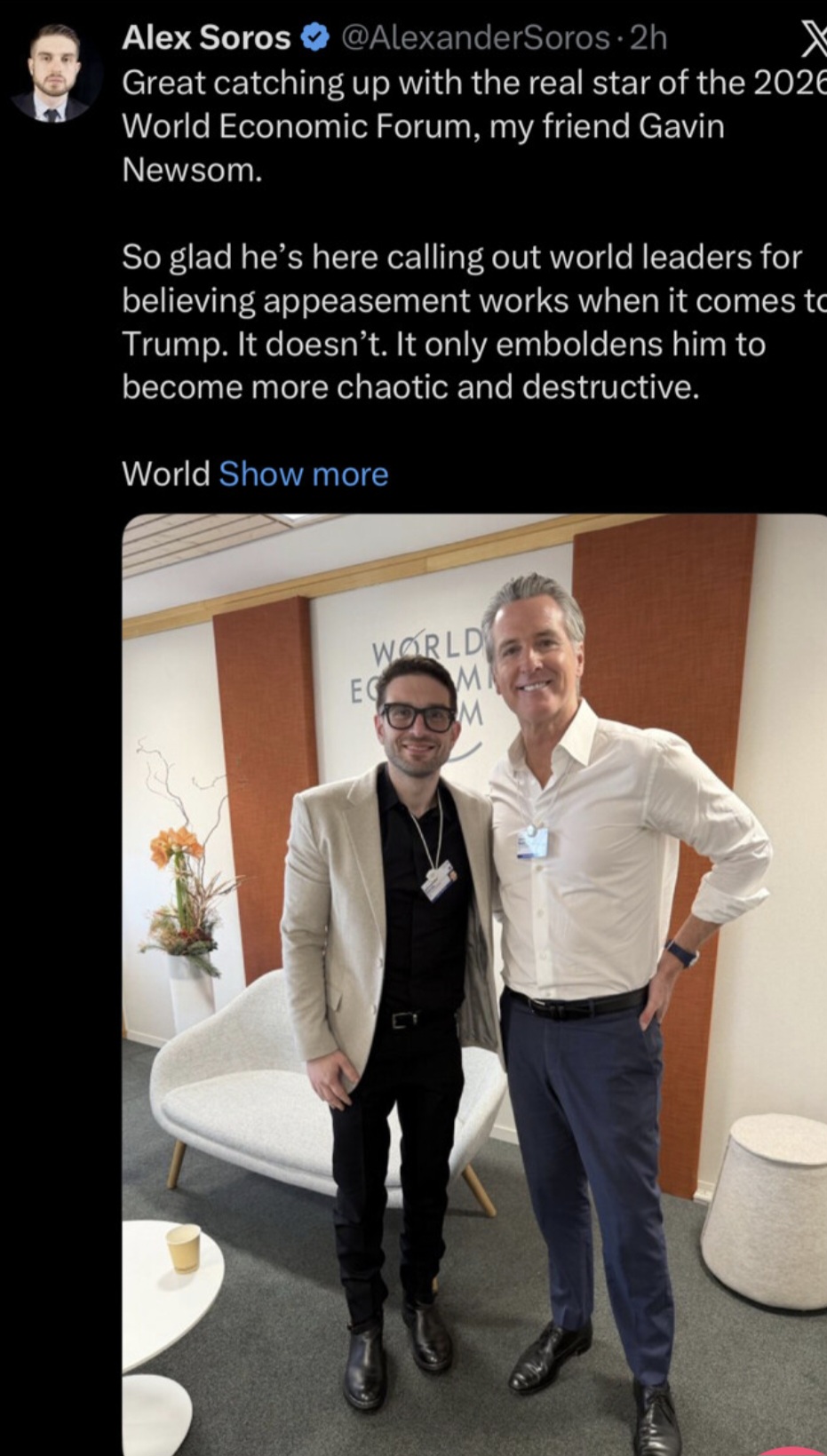Click the paper cup on the white table
This screenshot has width=827, height=1456.
pos(184,1247)
